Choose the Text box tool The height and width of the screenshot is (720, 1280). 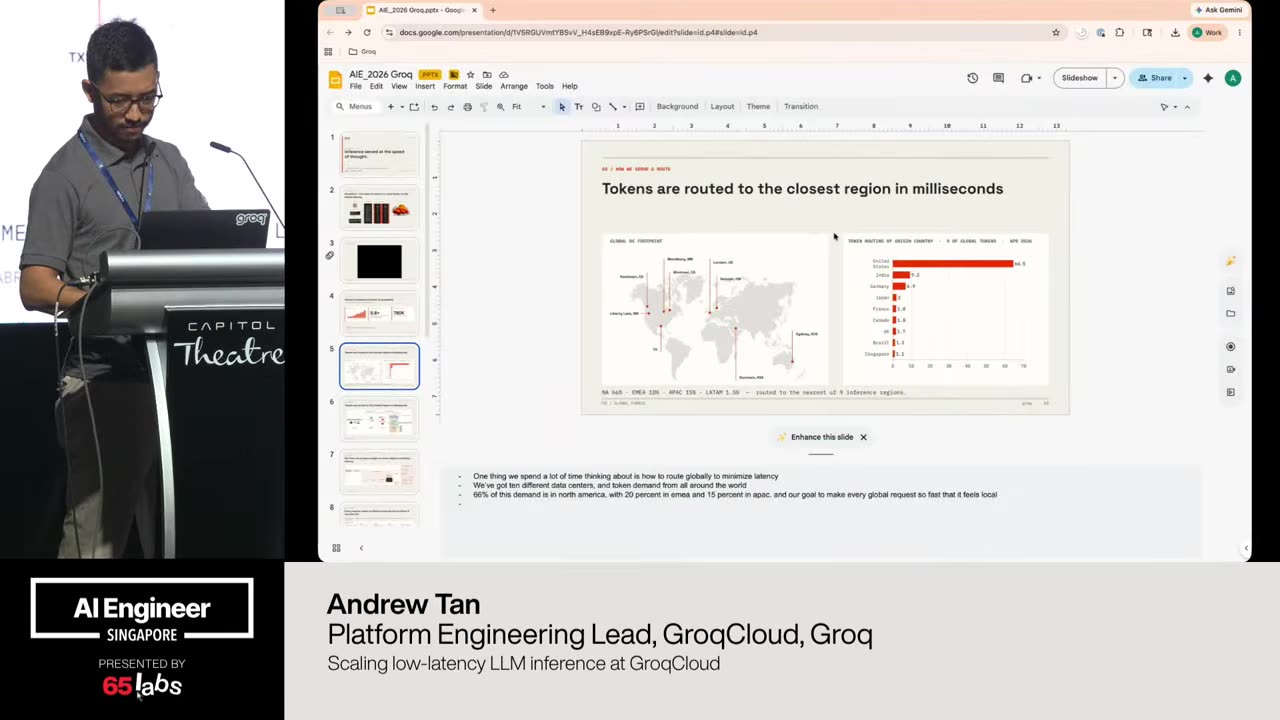coord(578,107)
